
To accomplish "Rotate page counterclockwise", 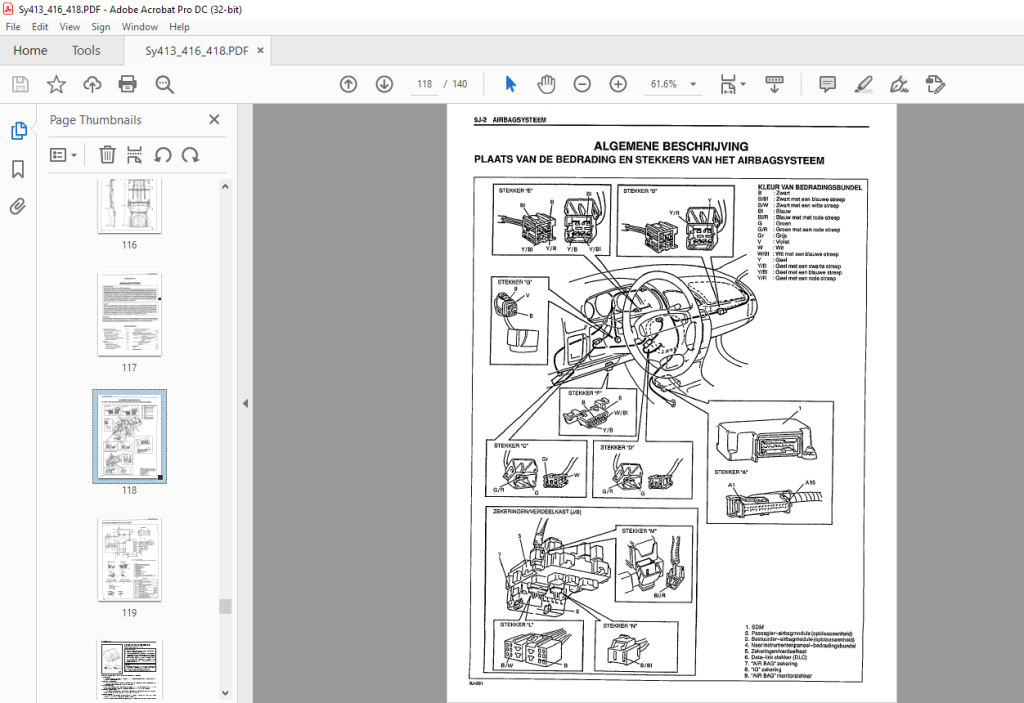I will click(163, 155).
